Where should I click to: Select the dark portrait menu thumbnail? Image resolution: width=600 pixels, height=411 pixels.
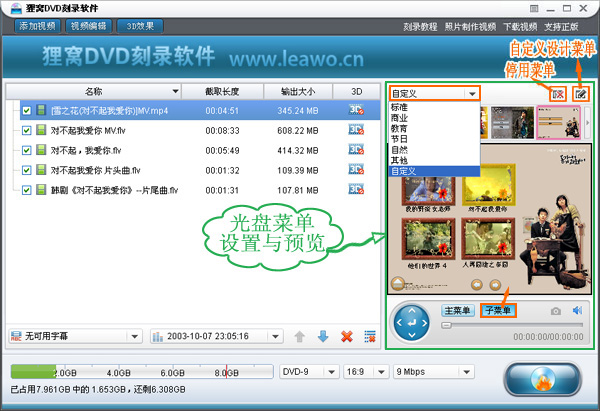coord(512,122)
